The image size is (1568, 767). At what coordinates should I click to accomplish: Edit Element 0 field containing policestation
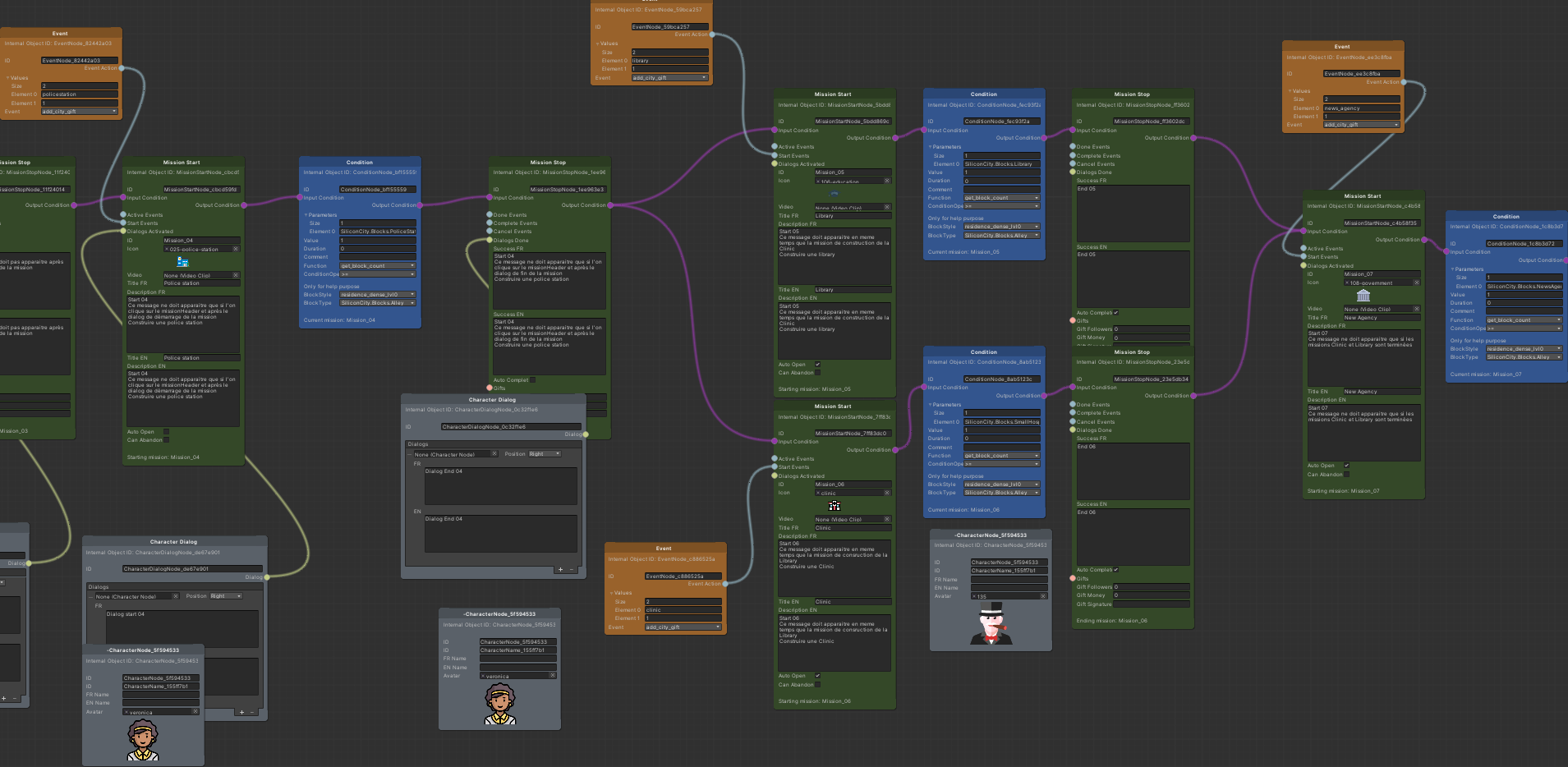[80, 94]
